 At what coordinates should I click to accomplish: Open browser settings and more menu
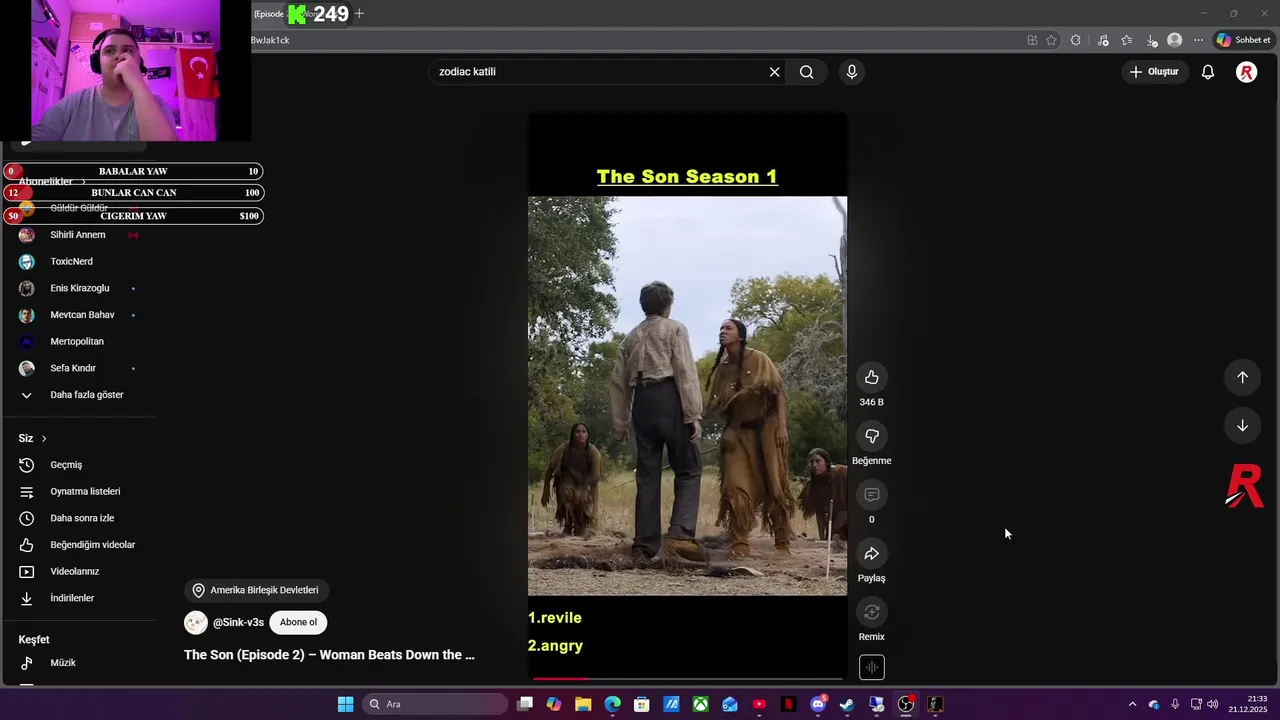pos(1198,40)
